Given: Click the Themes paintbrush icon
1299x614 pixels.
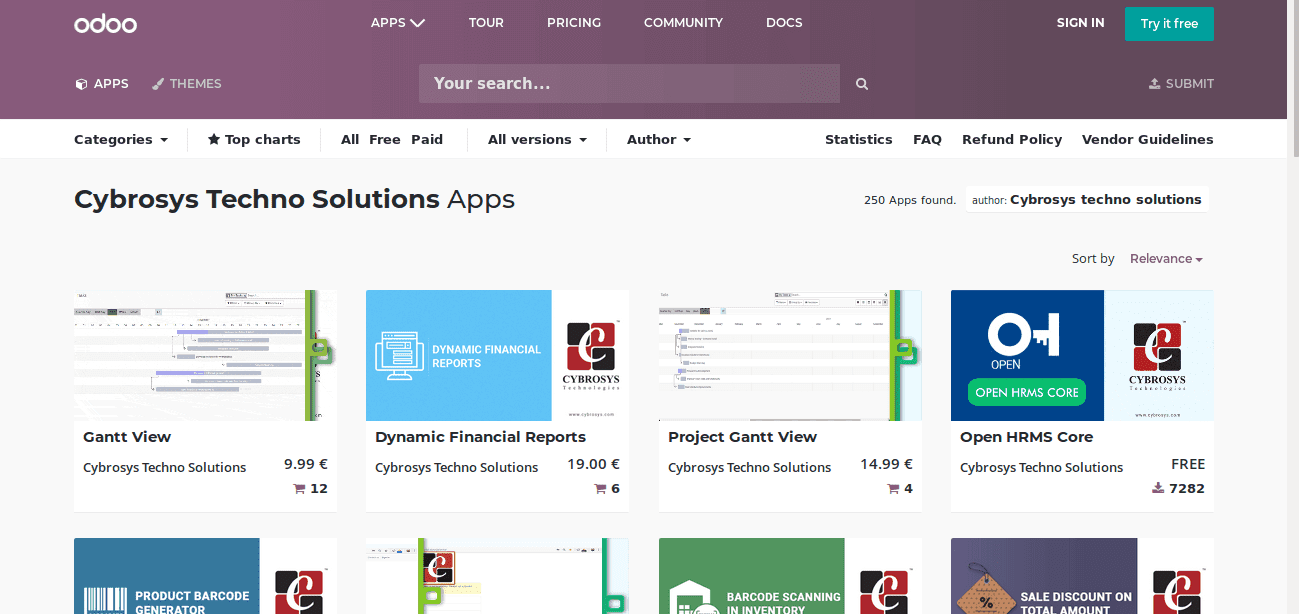Looking at the screenshot, I should click(x=158, y=84).
